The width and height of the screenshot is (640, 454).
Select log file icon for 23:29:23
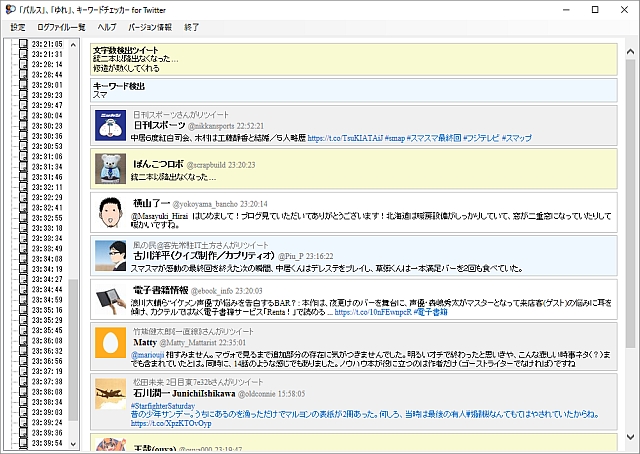click(23, 95)
